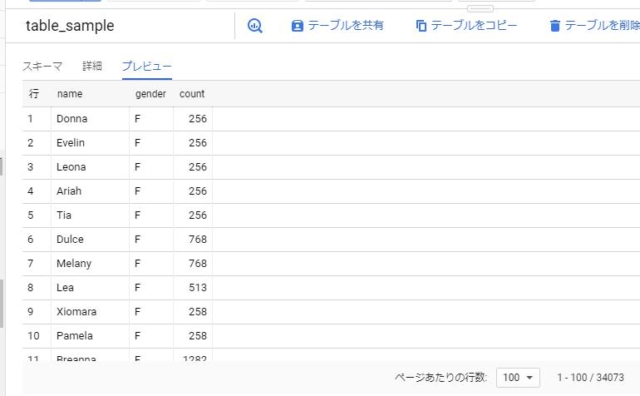Click the table_sample title text

[70, 26]
